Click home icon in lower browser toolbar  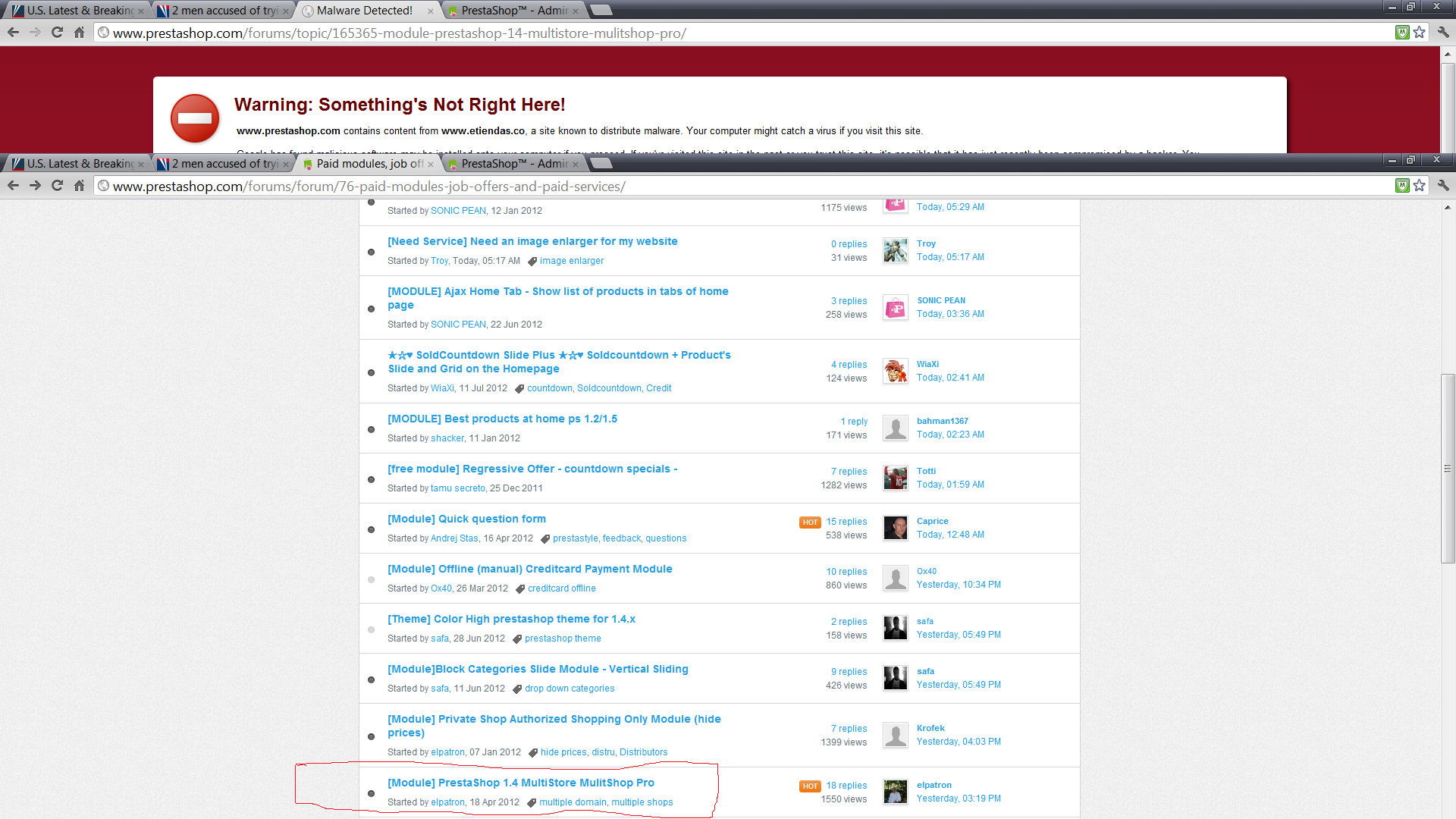pos(79,186)
